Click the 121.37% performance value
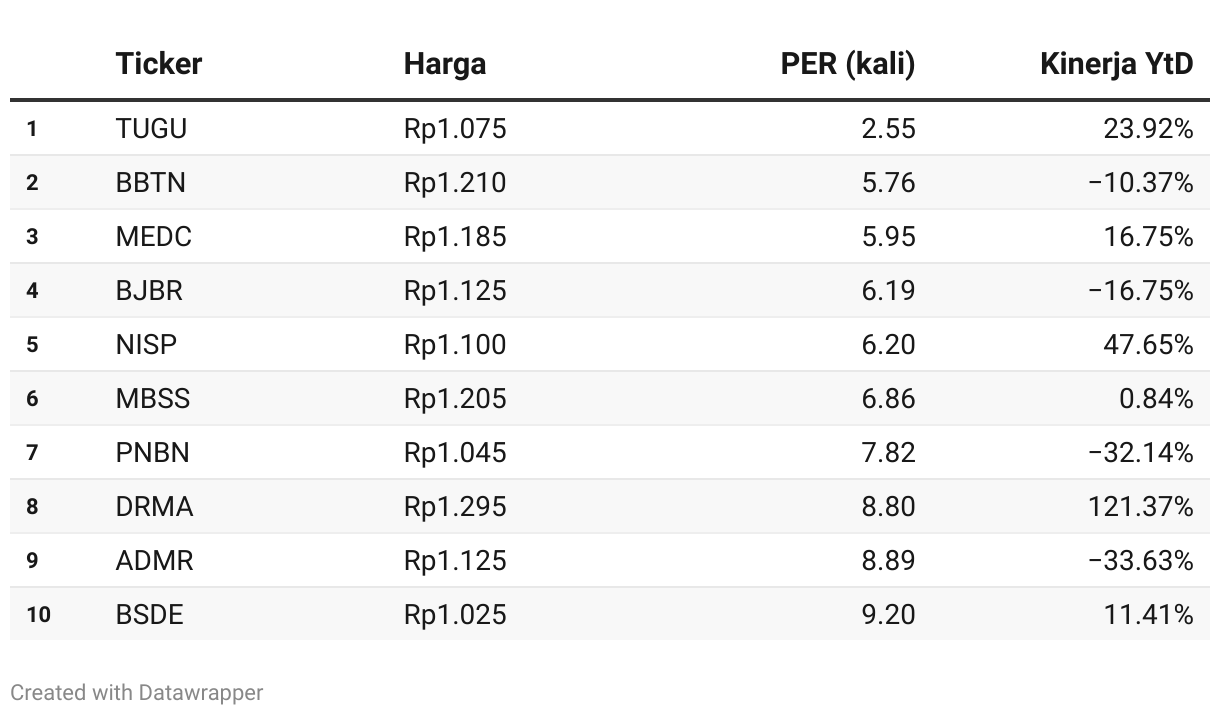 (1141, 507)
